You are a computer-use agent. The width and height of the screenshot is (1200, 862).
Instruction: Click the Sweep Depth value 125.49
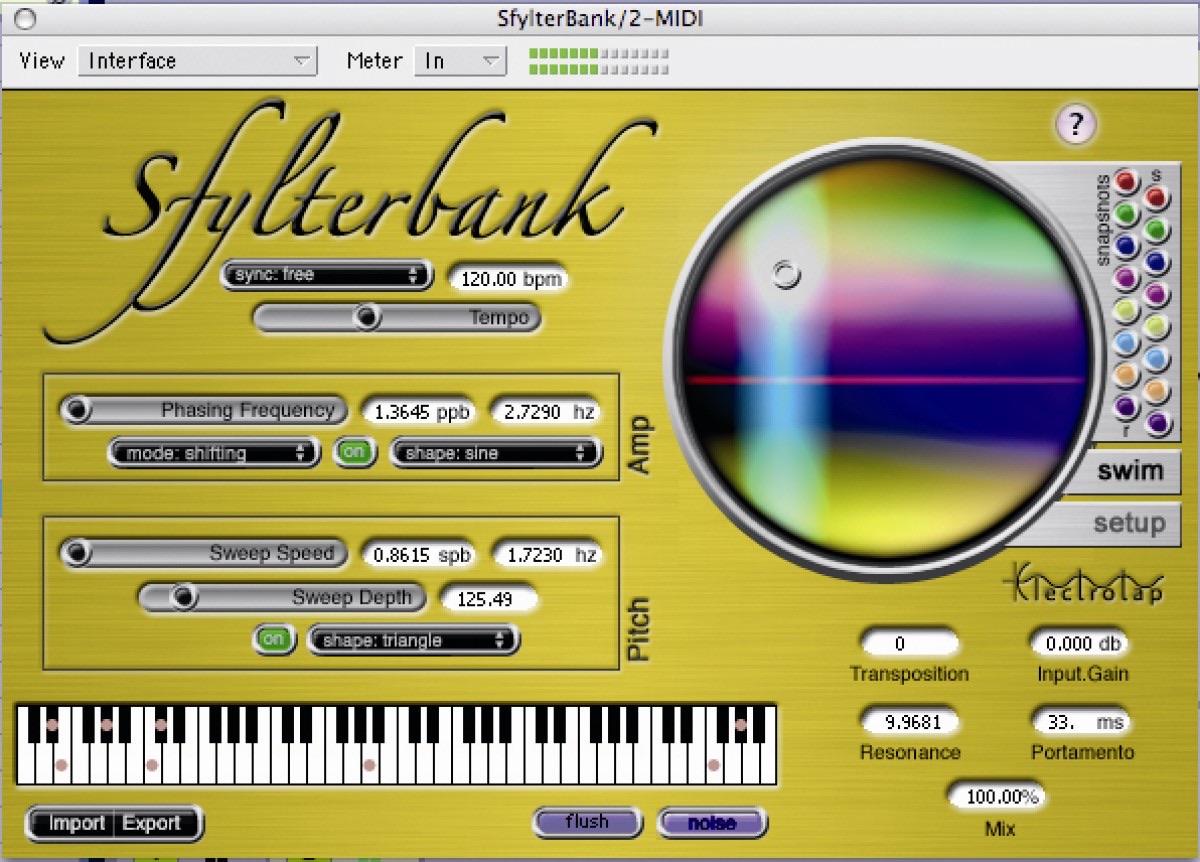point(487,599)
